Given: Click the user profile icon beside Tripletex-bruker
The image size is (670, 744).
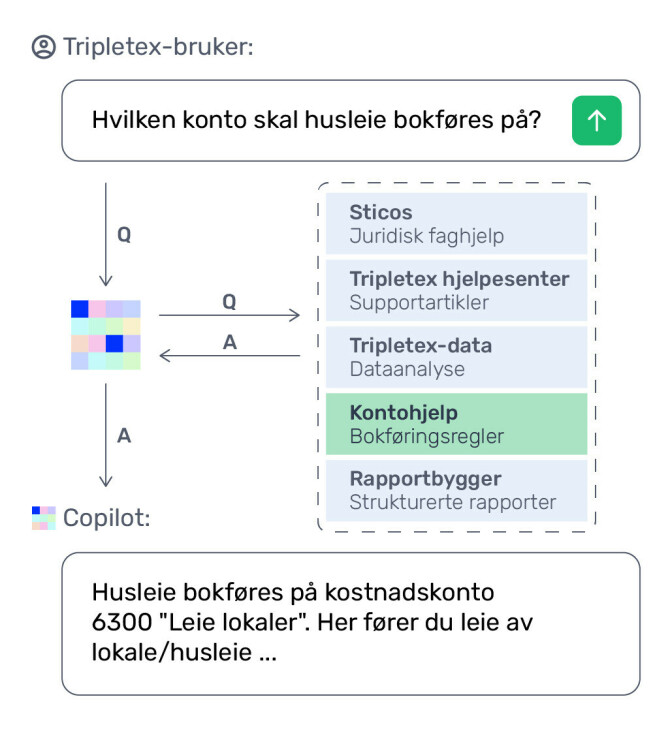Looking at the screenshot, I should coord(43,47).
